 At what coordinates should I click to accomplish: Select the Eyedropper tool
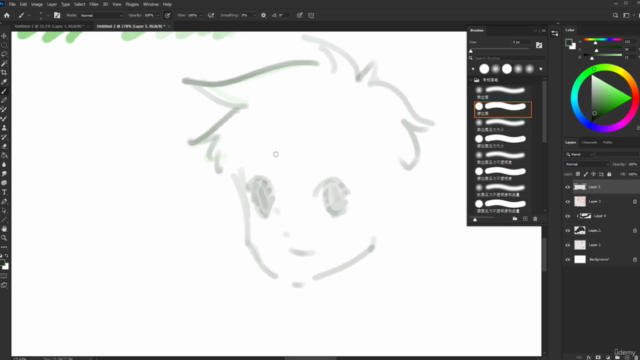coord(4,82)
